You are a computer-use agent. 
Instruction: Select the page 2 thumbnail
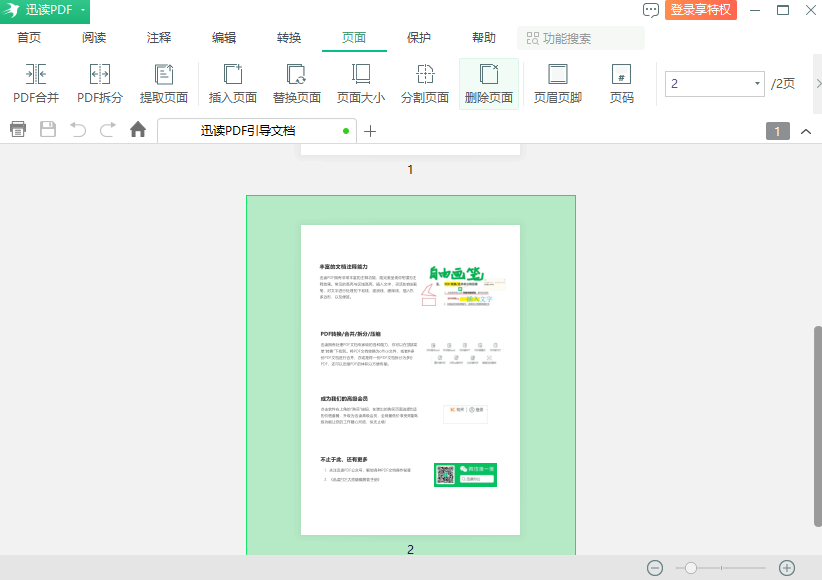(x=410, y=380)
